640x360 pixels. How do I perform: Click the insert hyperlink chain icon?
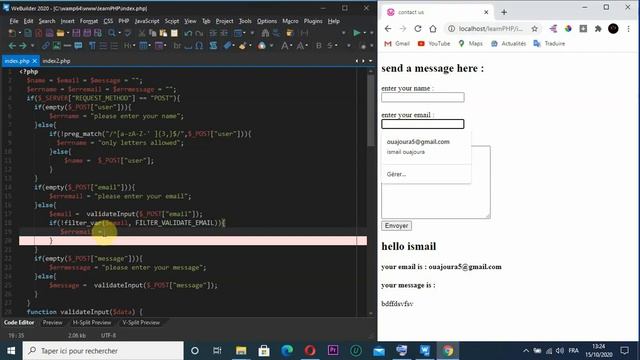point(45,46)
